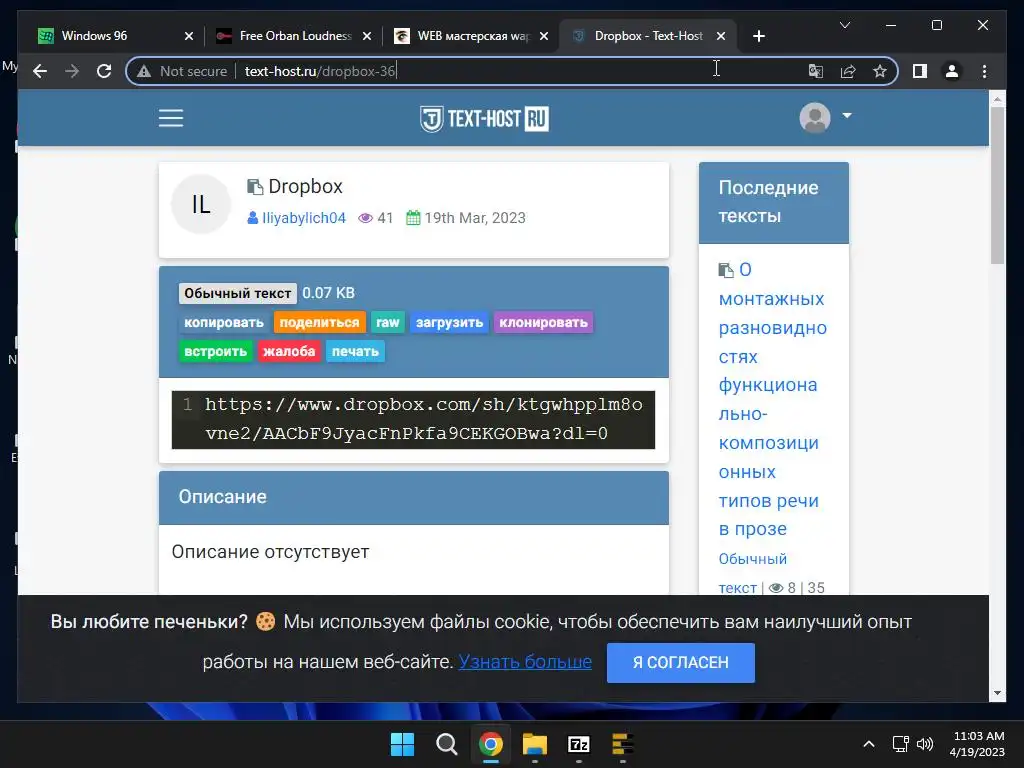This screenshot has height=768, width=1024.
Task: Open the Узнать больше cookie link
Action: [525, 662]
